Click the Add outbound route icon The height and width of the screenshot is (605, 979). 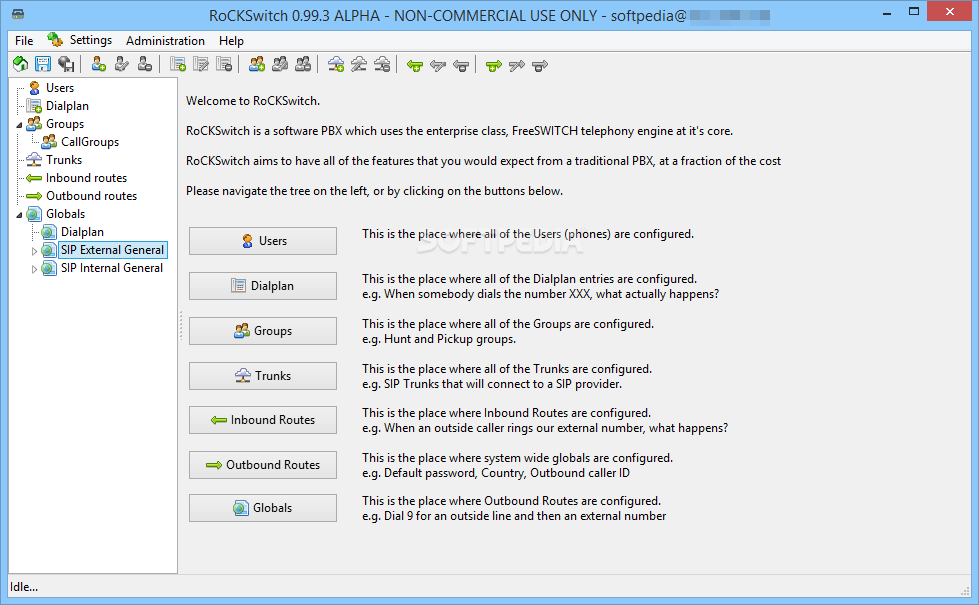click(x=494, y=65)
